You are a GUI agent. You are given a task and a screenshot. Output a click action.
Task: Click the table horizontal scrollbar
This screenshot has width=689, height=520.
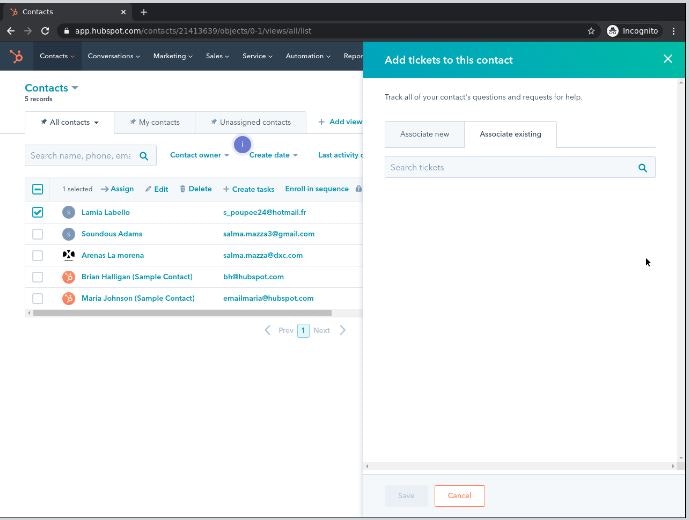pyautogui.click(x=182, y=313)
